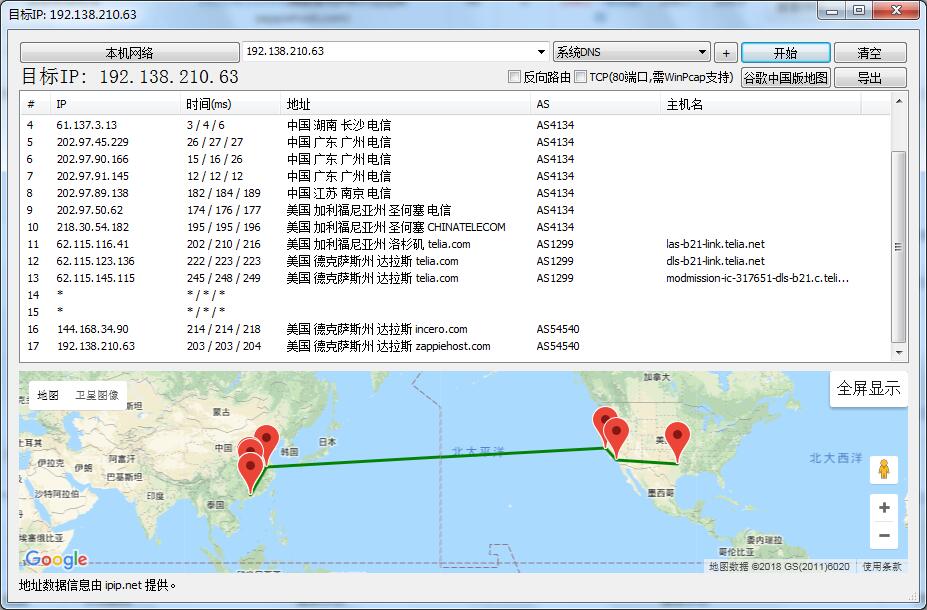Click the Street View pegman icon

coord(884,468)
